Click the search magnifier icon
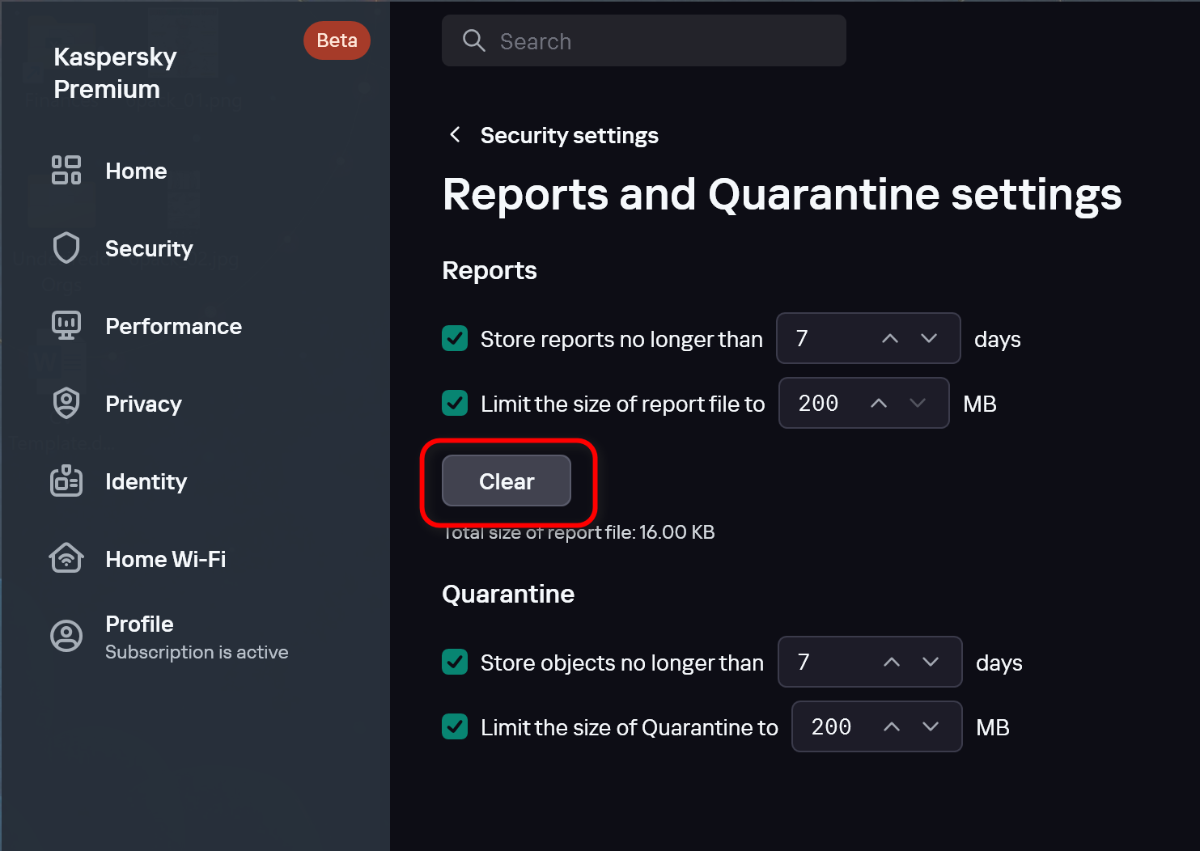The height and width of the screenshot is (851, 1200). click(x=474, y=41)
